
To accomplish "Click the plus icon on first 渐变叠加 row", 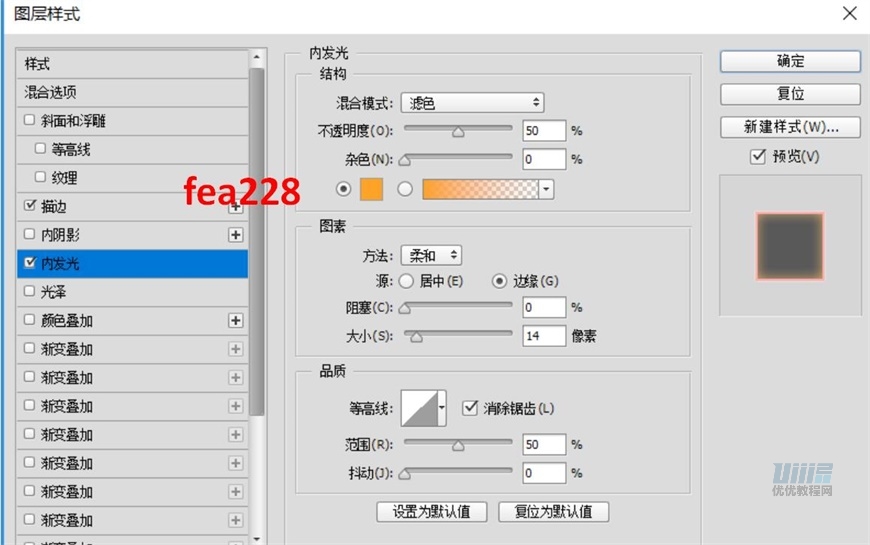I will pyautogui.click(x=236, y=349).
